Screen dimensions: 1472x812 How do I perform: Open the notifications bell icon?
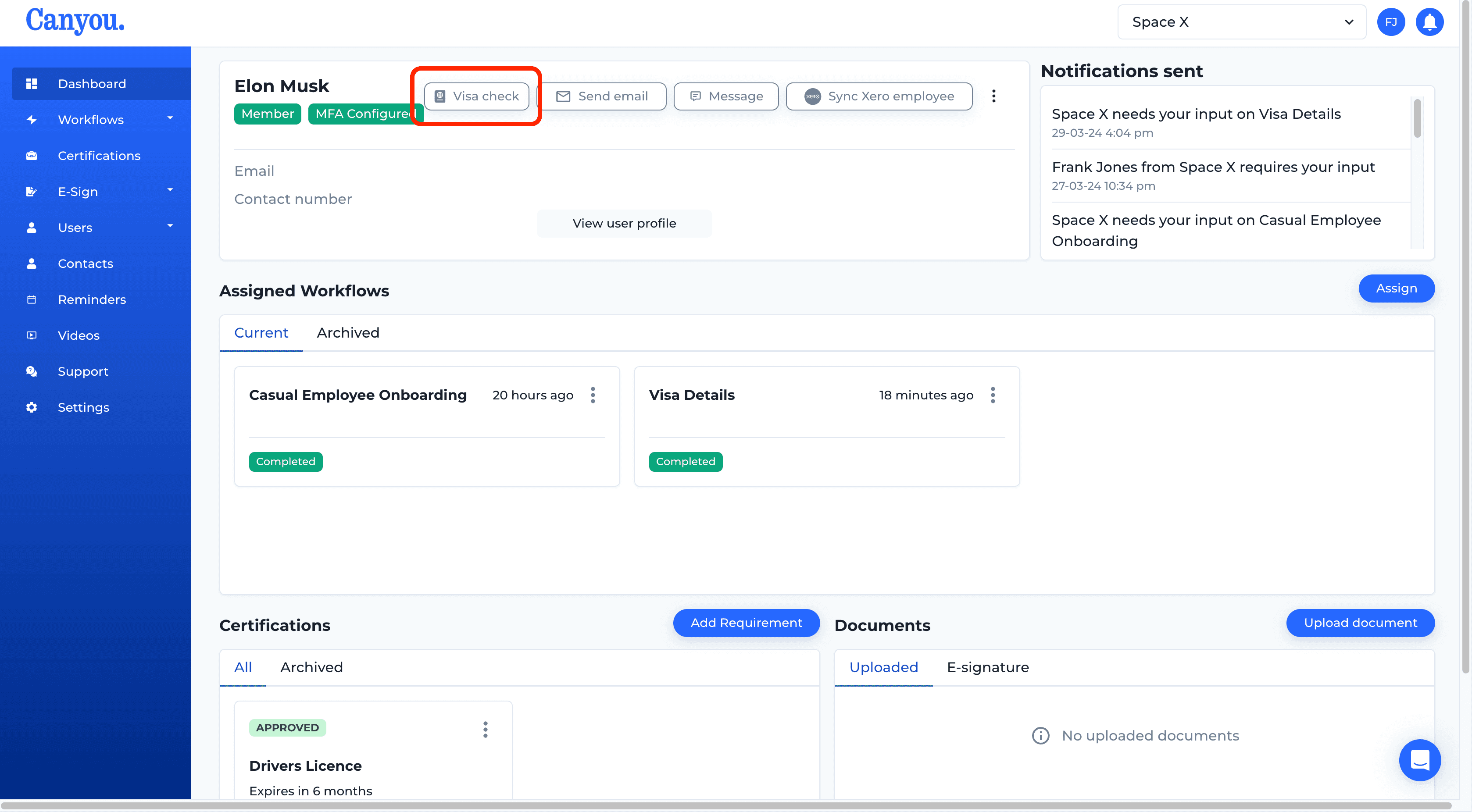pyautogui.click(x=1429, y=22)
